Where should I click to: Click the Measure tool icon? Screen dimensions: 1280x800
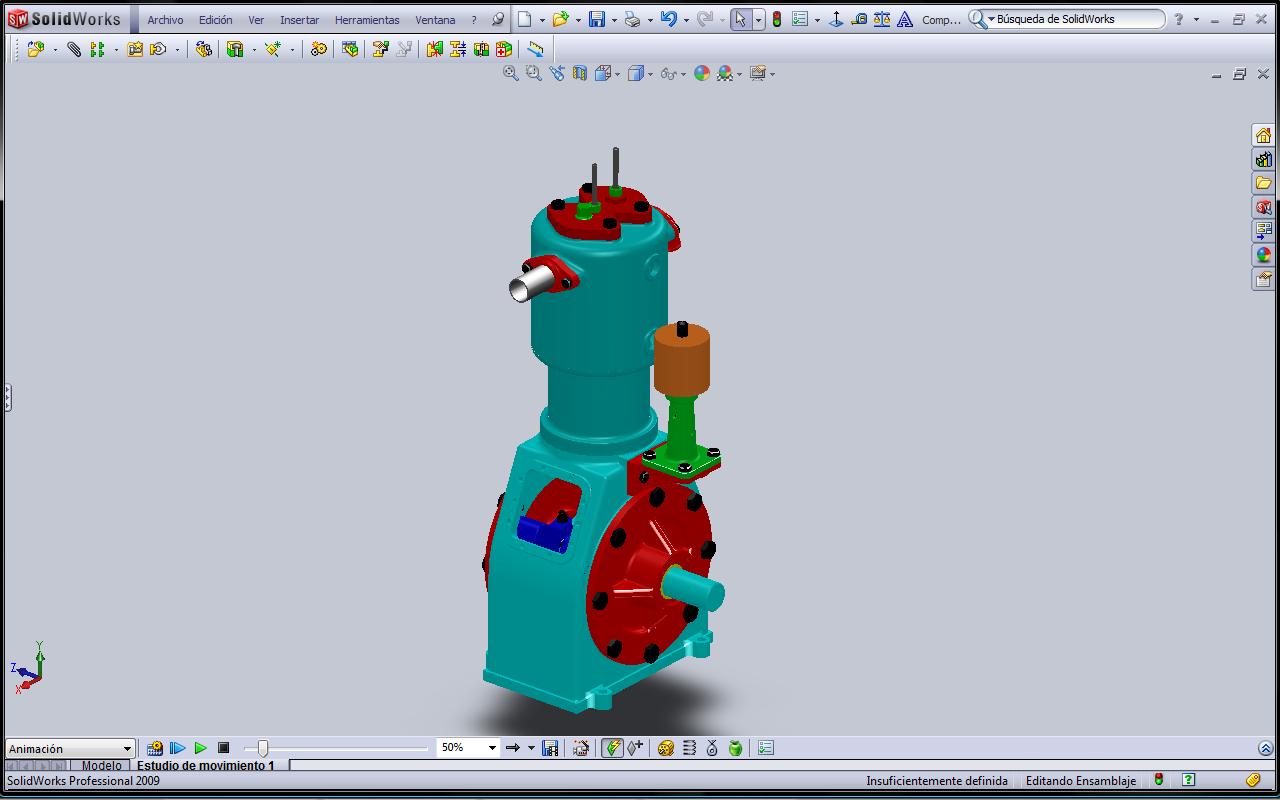pos(858,19)
